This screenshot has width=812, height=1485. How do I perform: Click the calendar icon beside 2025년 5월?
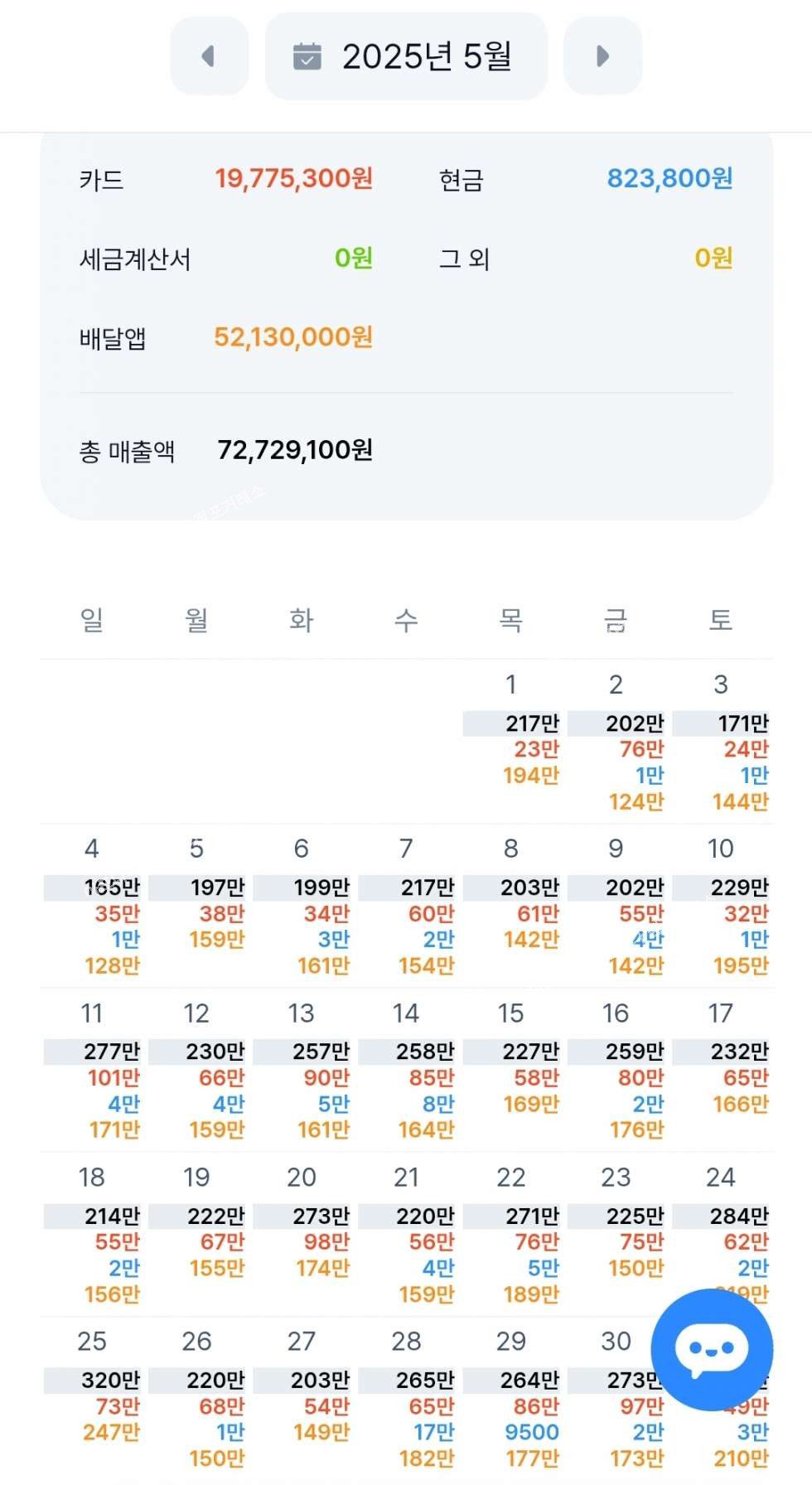tap(307, 56)
